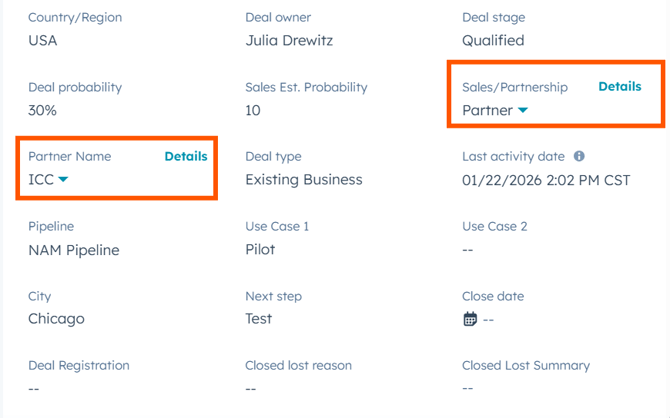Edit the Use Case 1 value Pilot
Viewport: 670px width, 418px height.
coord(260,250)
